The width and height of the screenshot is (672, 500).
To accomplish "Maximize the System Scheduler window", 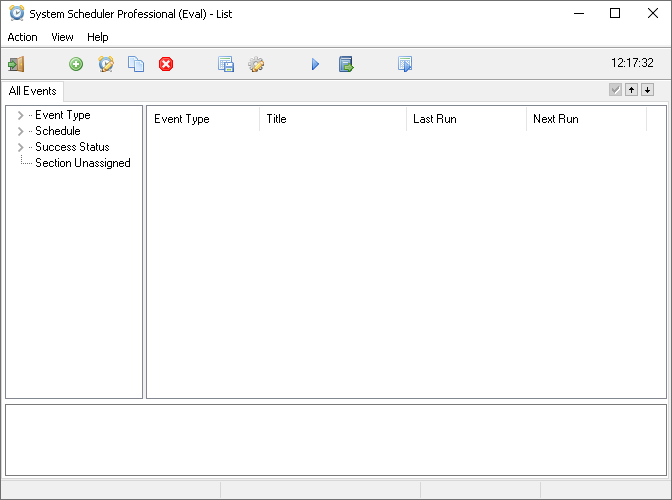I will click(x=615, y=14).
